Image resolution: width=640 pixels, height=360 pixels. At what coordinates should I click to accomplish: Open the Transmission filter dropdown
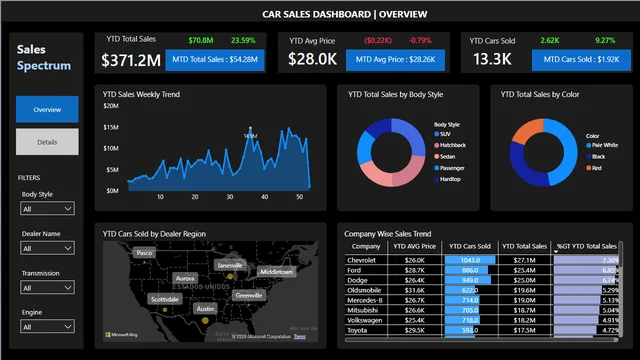tap(47, 288)
